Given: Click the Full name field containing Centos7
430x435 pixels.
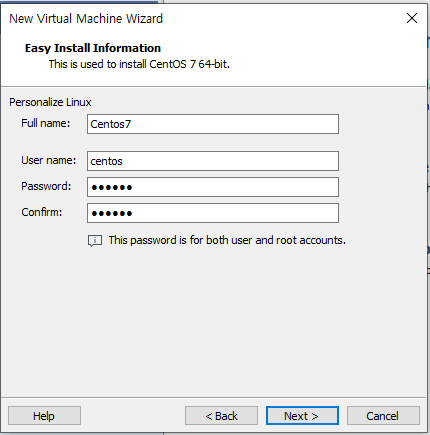Looking at the screenshot, I should pos(213,124).
